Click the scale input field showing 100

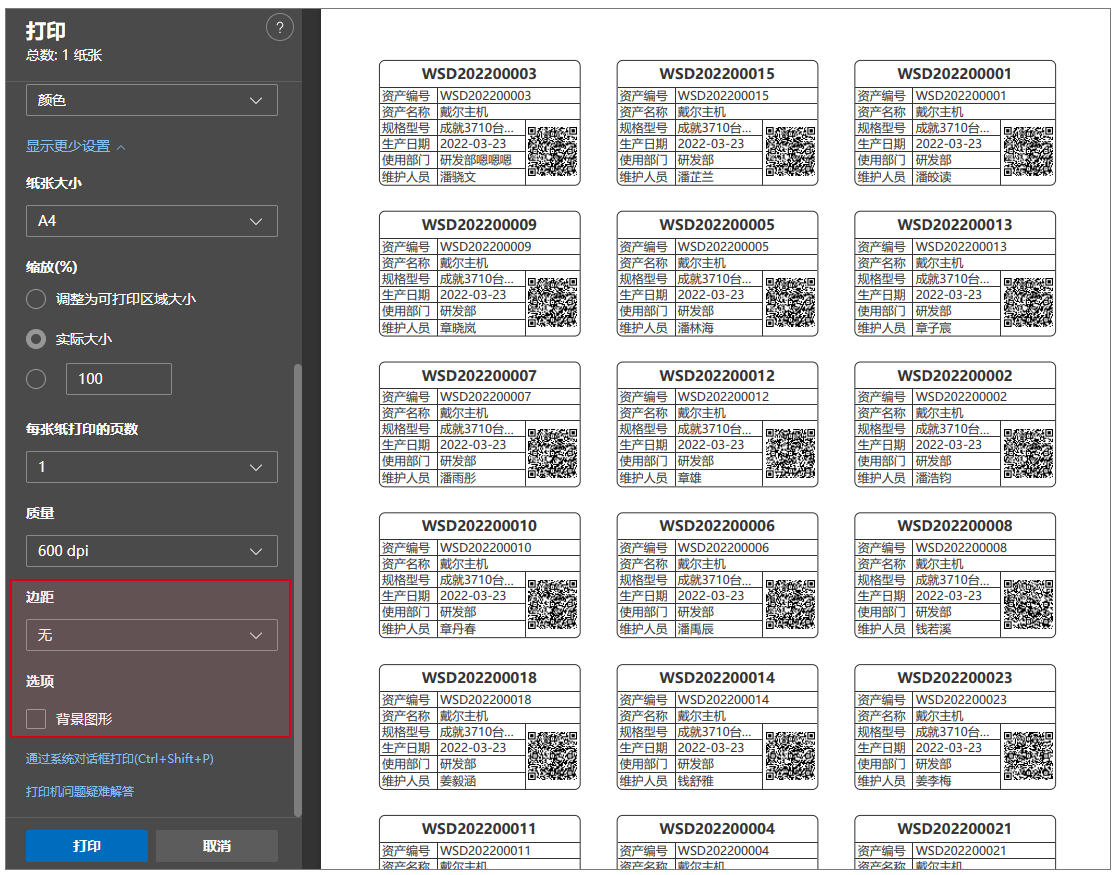118,379
